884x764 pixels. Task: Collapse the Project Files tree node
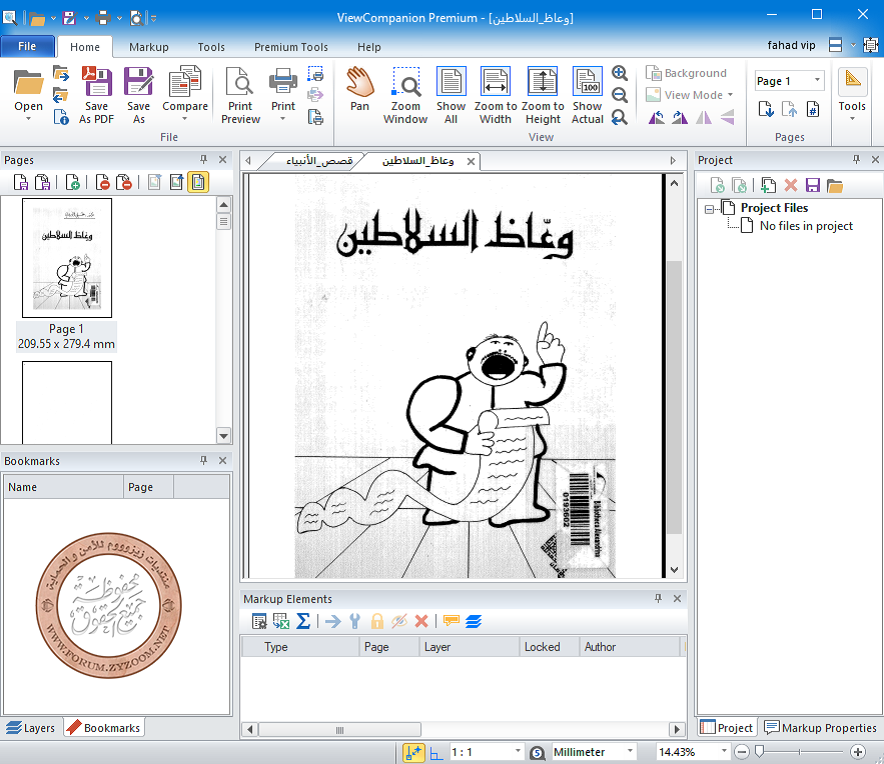point(709,209)
